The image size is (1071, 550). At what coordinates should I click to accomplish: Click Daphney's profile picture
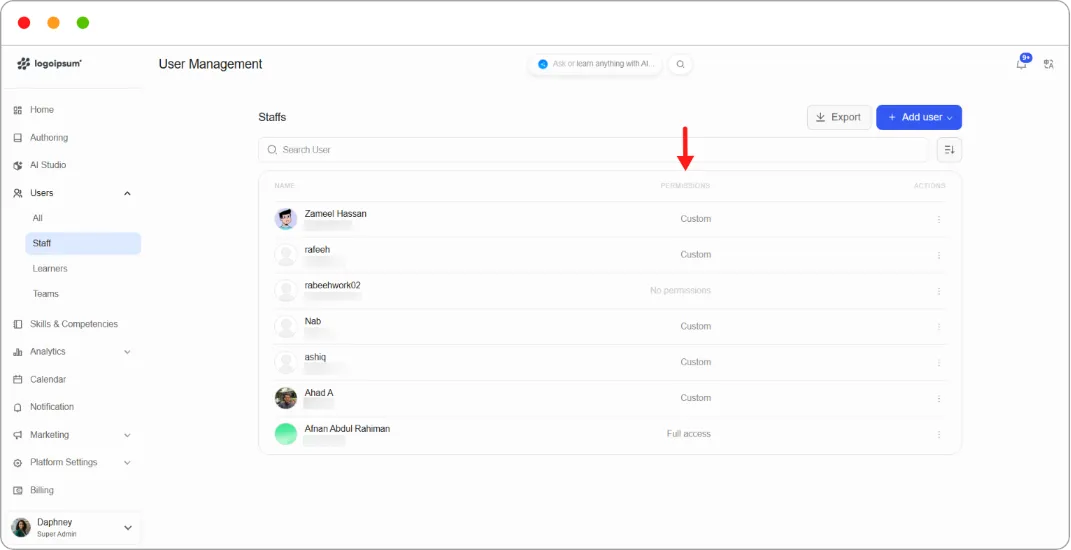pyautogui.click(x=21, y=527)
